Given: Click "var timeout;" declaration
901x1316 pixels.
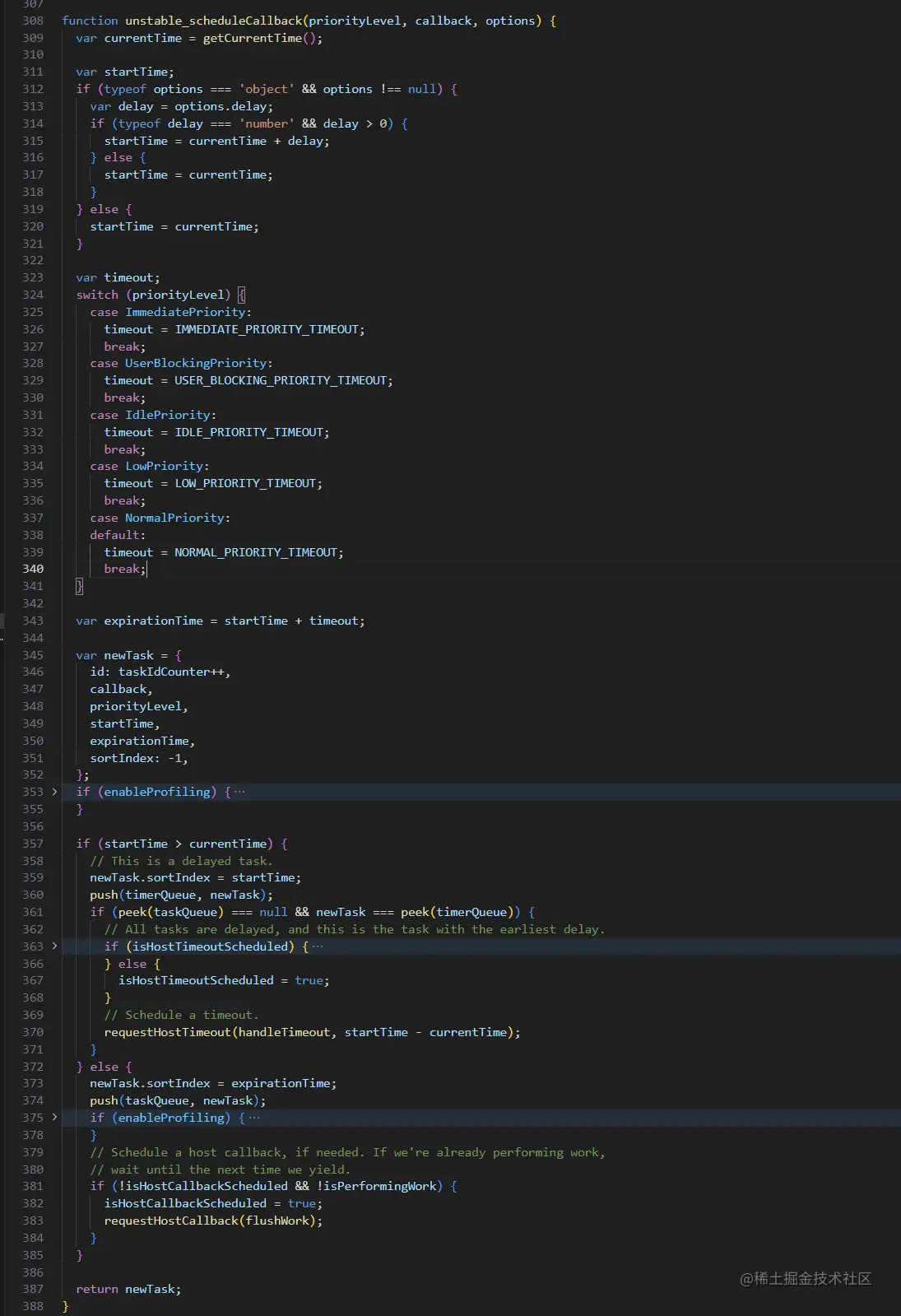Looking at the screenshot, I should [x=118, y=277].
